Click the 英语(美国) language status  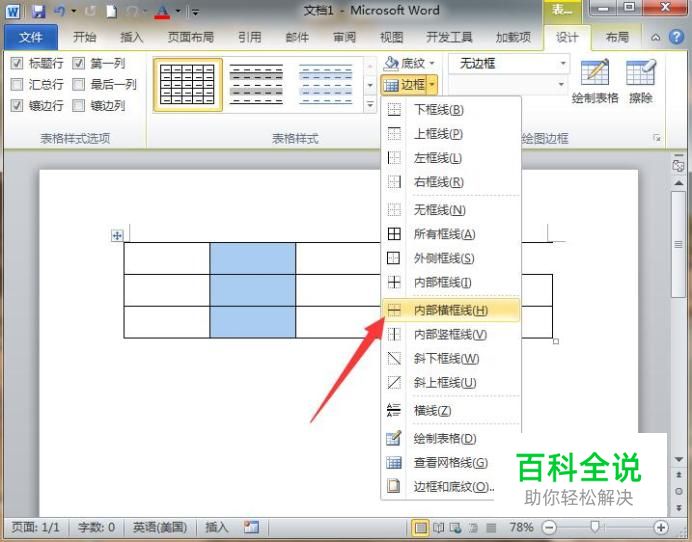(160, 527)
